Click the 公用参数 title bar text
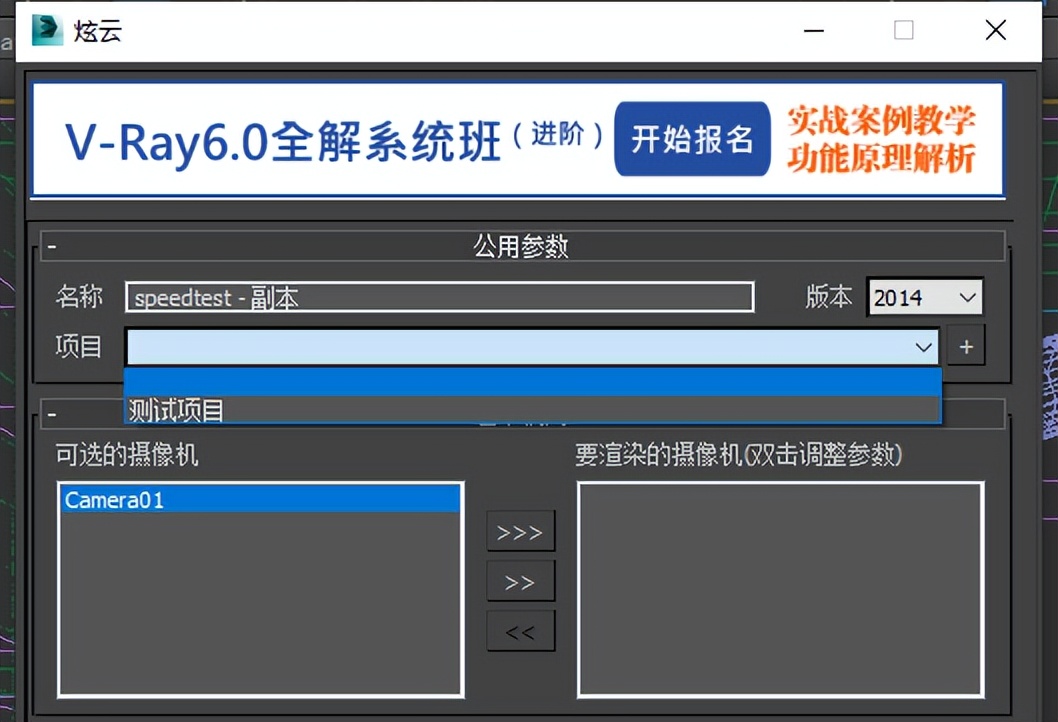1058x722 pixels. click(x=520, y=245)
